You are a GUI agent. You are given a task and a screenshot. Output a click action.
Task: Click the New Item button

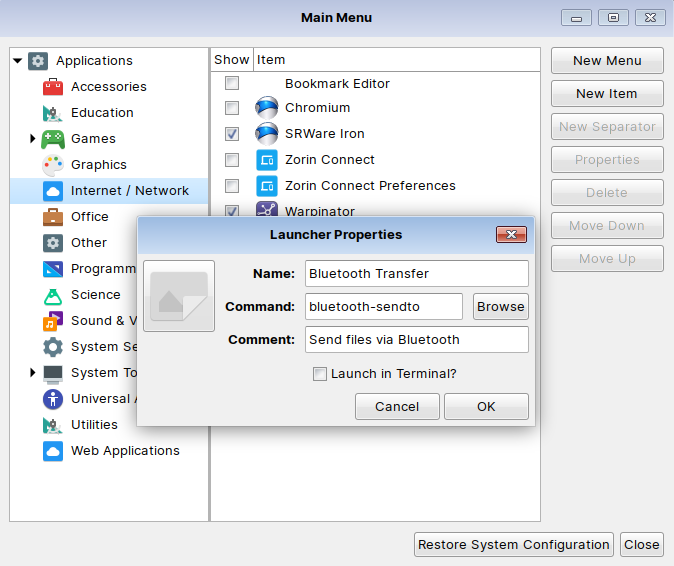click(607, 94)
